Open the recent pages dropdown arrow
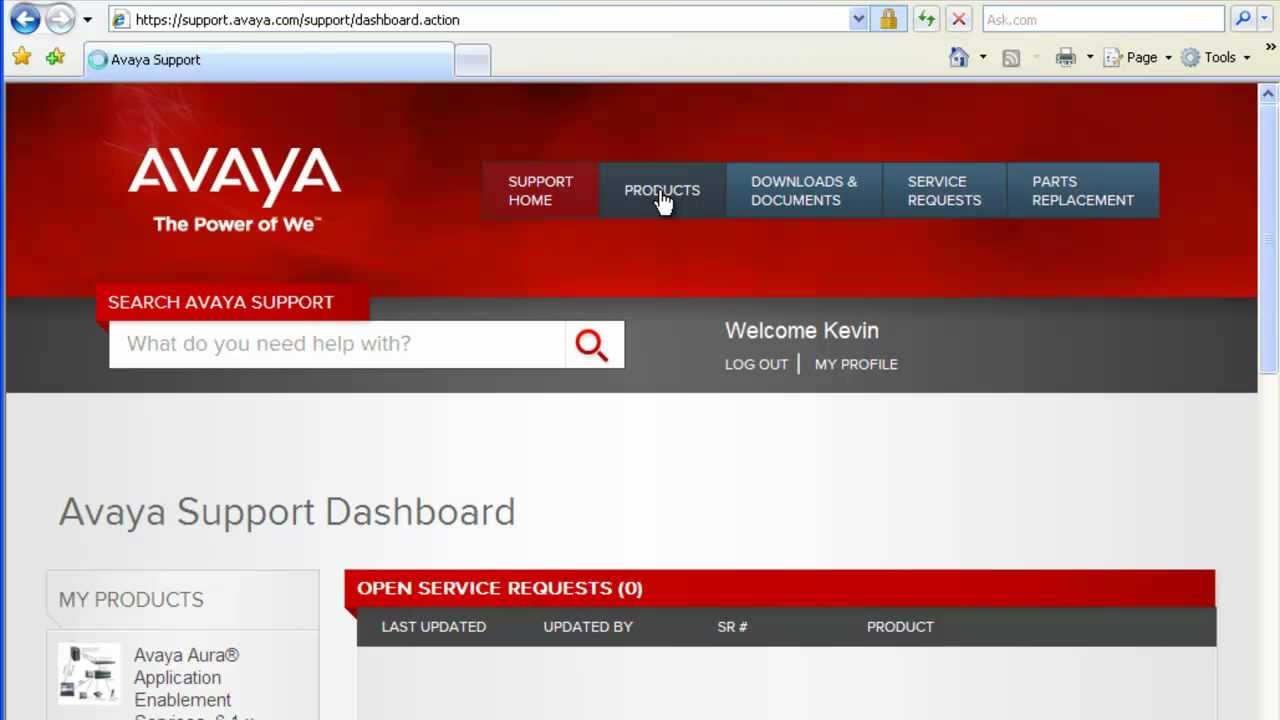 pos(88,19)
